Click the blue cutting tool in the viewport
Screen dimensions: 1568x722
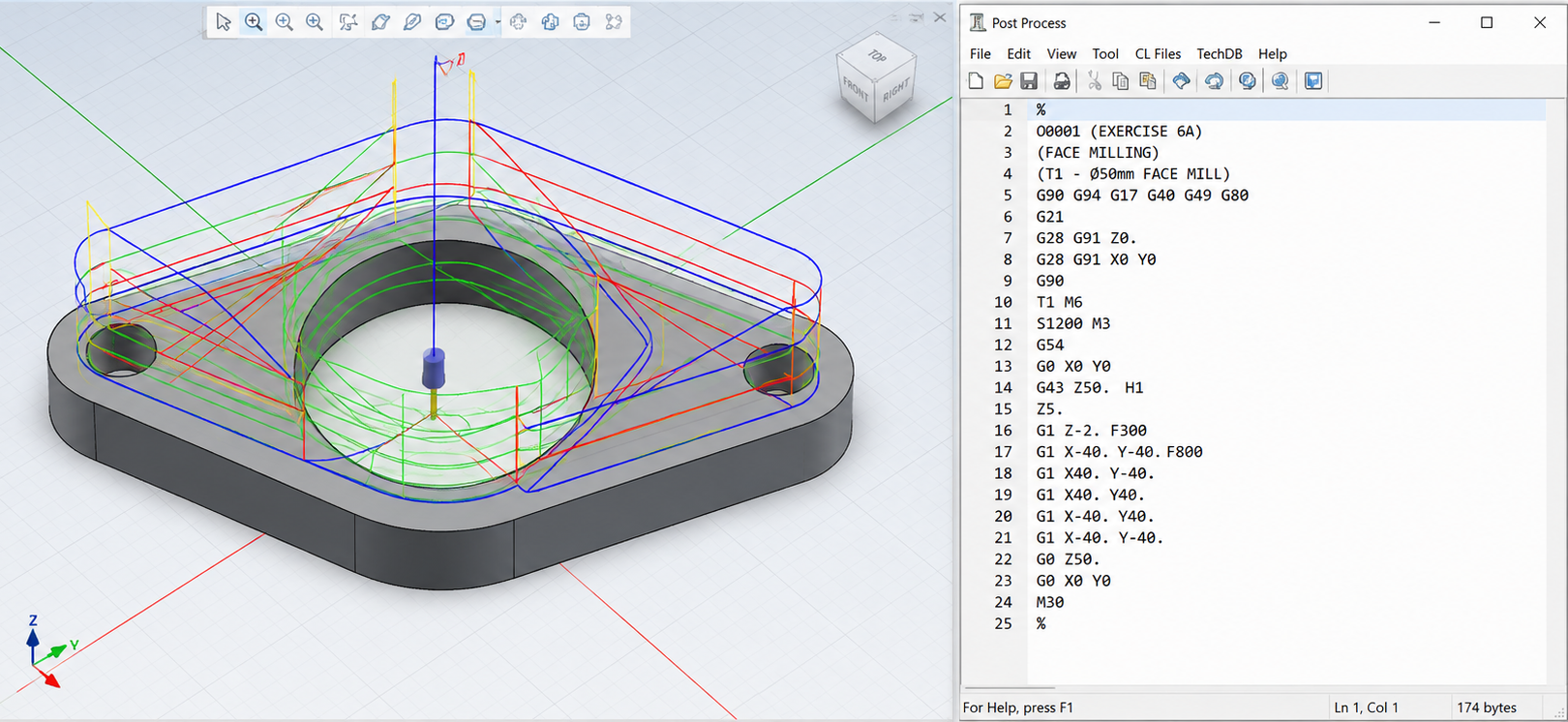434,369
